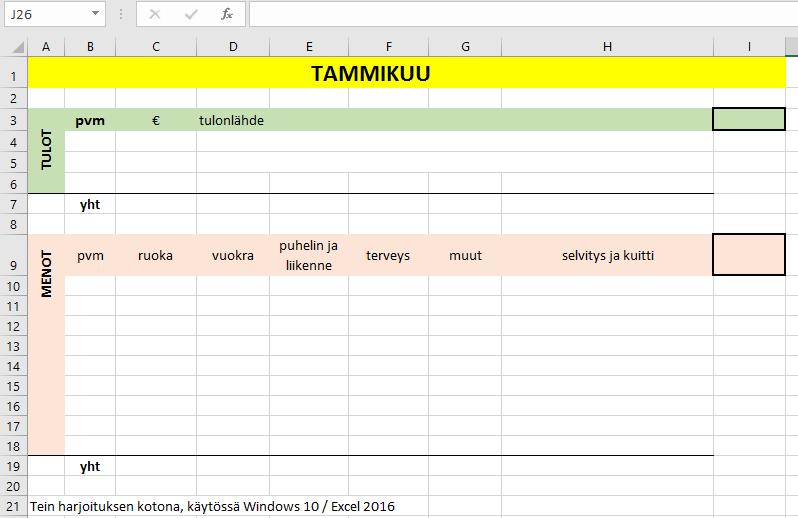798x518 pixels.
Task: Click the TAMMIKUU title cell
Action: (x=407, y=73)
